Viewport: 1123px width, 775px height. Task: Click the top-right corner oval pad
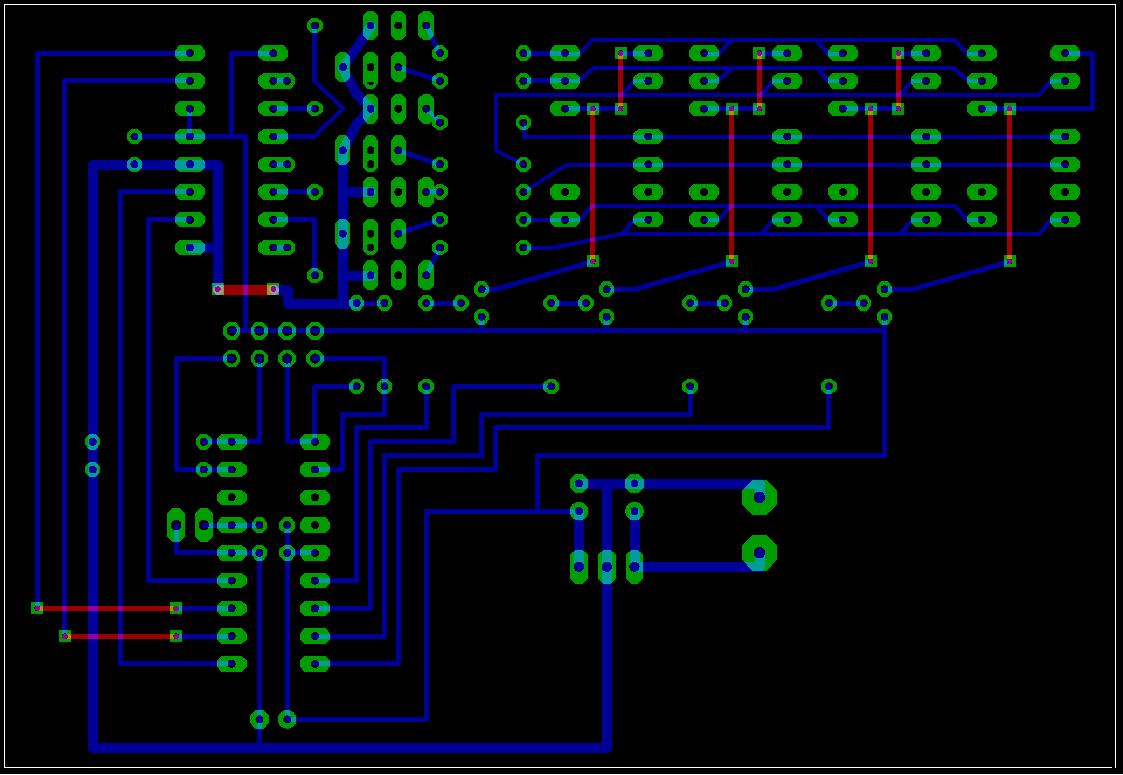point(1065,53)
